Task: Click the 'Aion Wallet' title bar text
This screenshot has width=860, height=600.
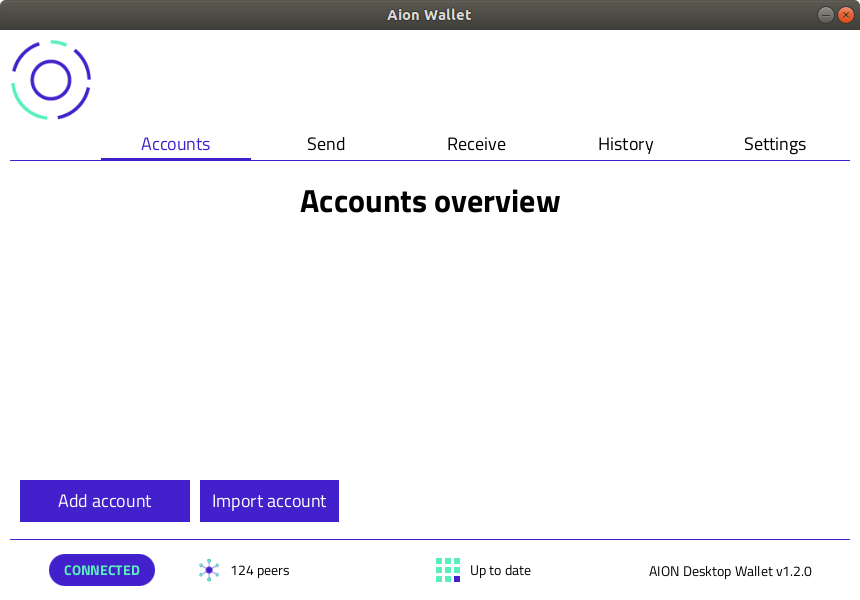Action: click(x=429, y=15)
